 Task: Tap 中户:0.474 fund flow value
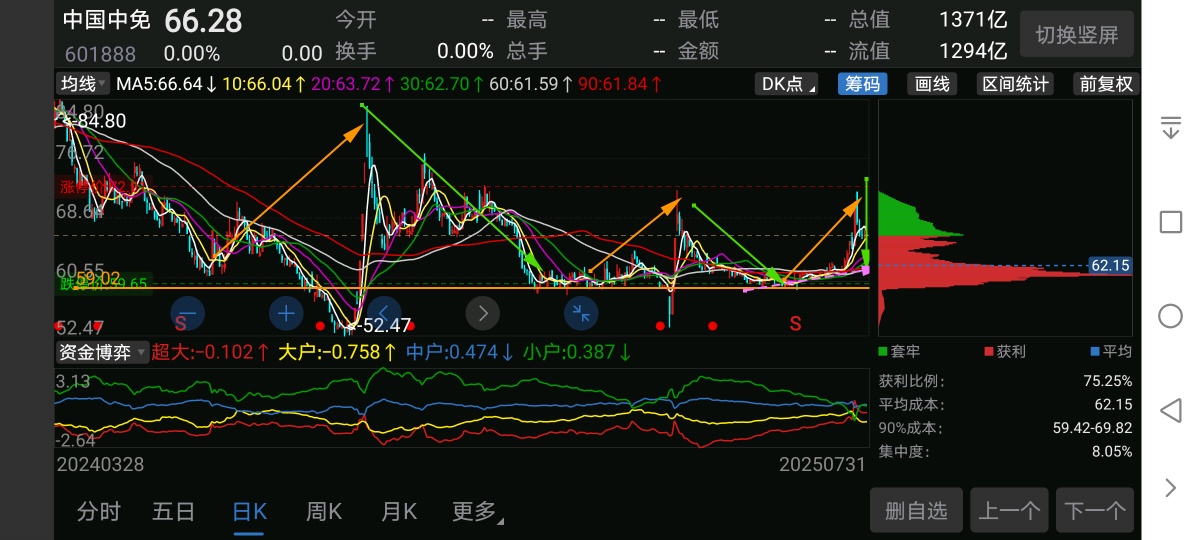pos(460,352)
